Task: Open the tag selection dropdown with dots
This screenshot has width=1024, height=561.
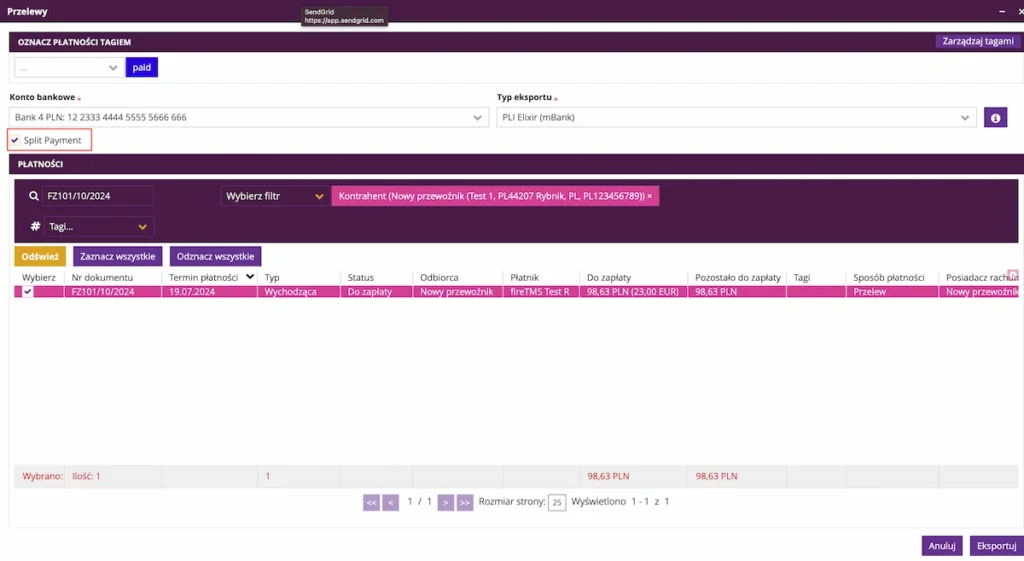Action: 69,67
